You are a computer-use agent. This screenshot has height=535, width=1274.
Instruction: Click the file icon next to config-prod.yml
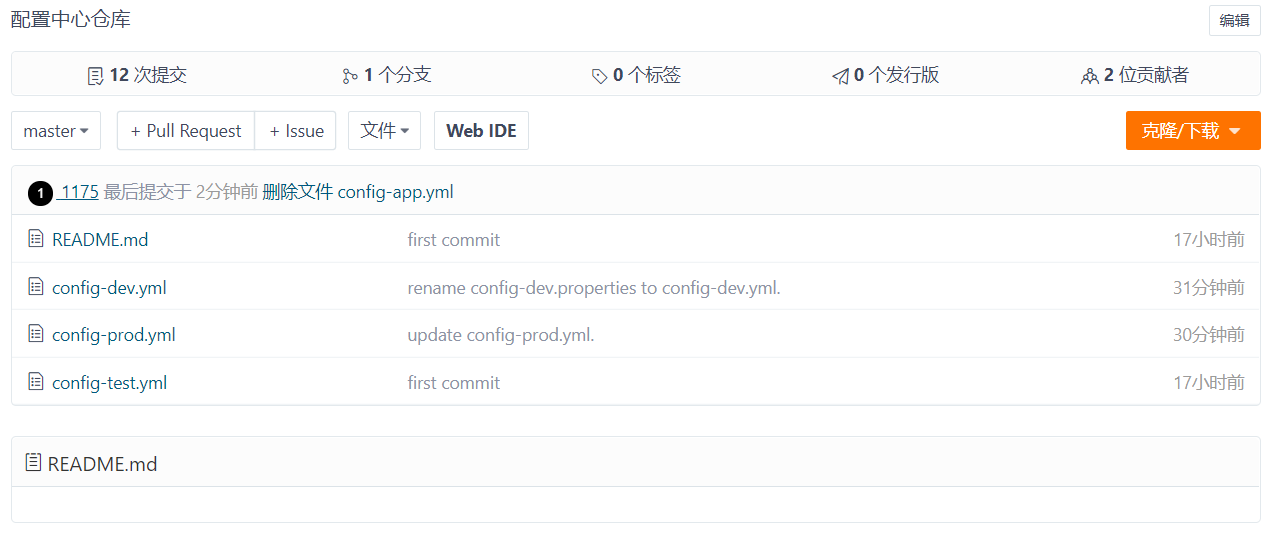click(x=36, y=334)
